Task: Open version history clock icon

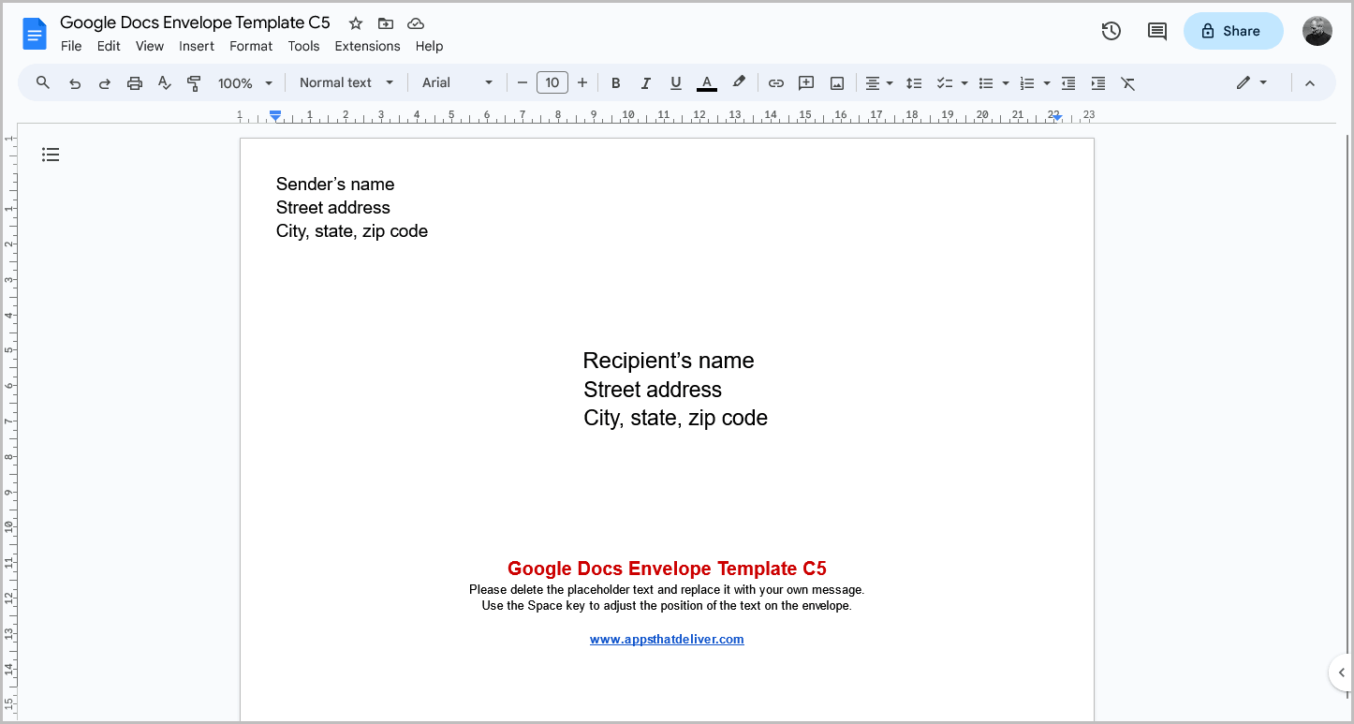Action: click(x=1111, y=31)
